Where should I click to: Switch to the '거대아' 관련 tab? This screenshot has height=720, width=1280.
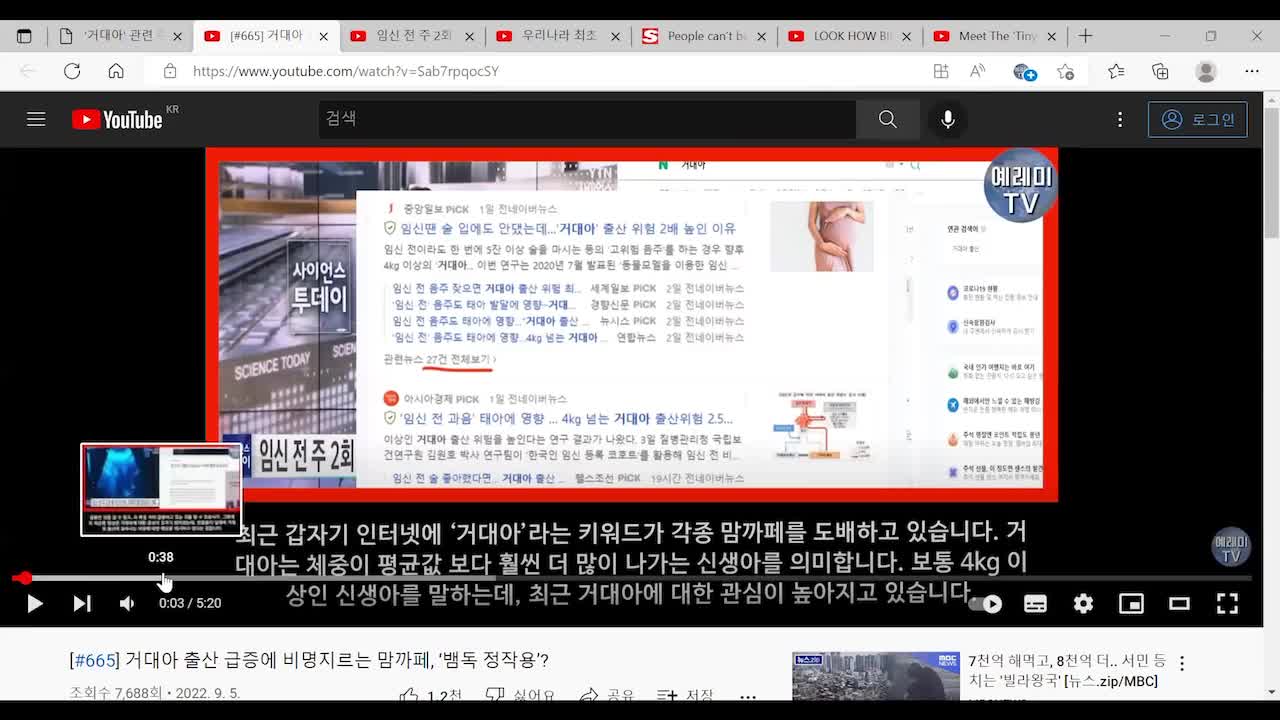[118, 36]
